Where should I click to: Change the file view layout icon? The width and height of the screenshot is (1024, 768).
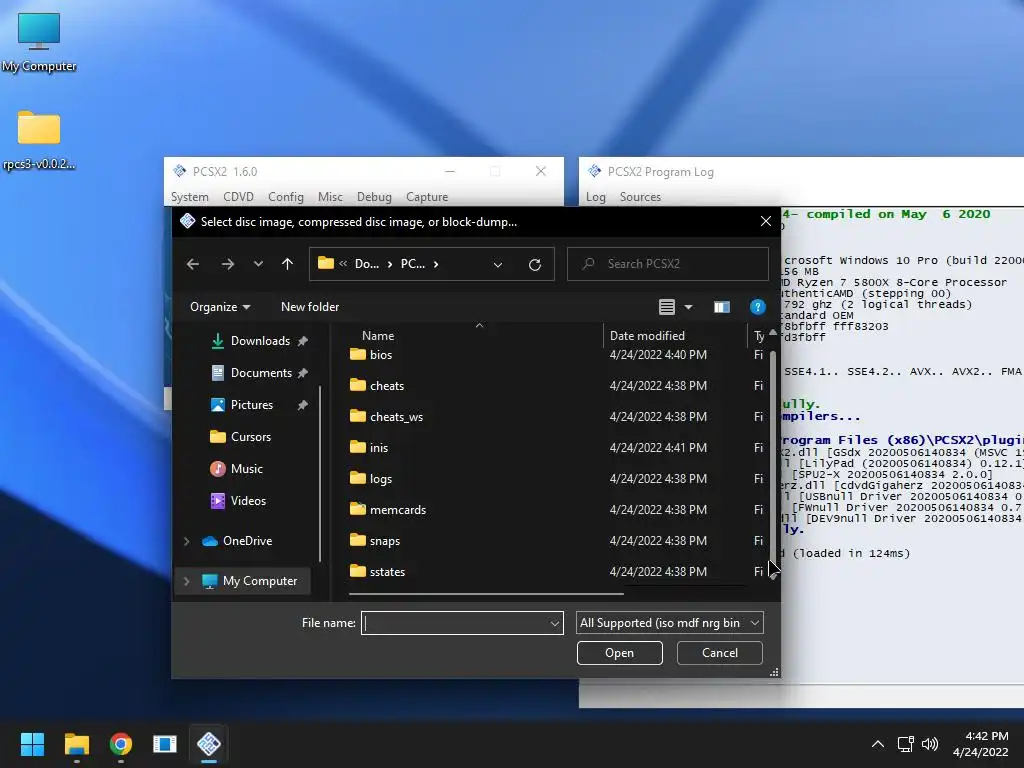click(x=667, y=307)
